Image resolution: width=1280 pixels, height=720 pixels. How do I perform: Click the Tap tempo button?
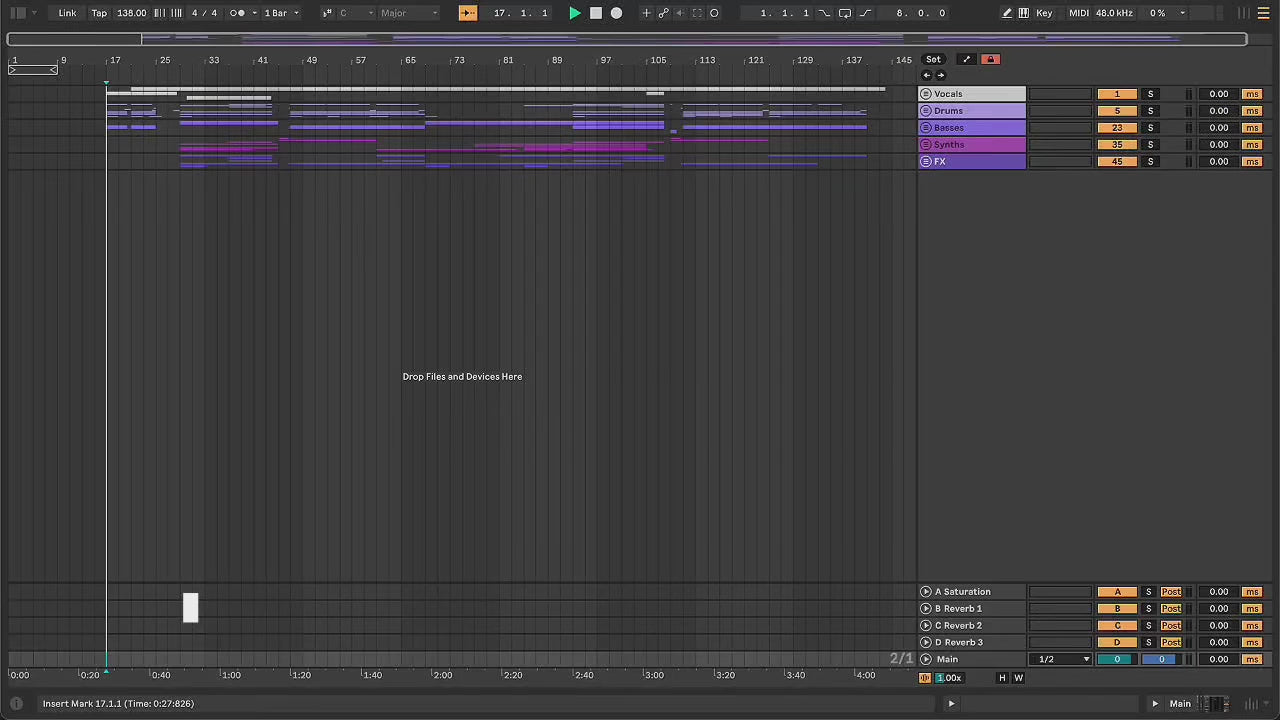(x=99, y=13)
